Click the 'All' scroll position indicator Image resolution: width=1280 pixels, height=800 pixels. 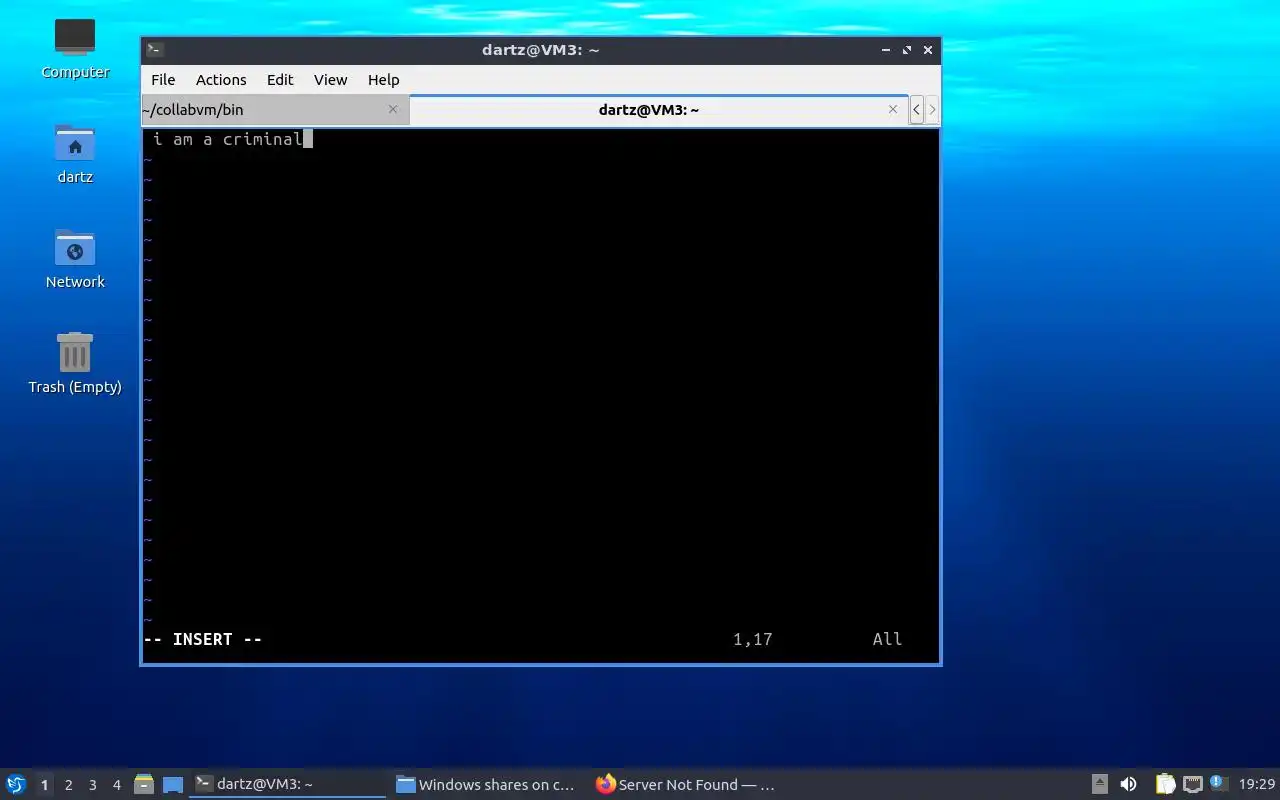tap(887, 639)
